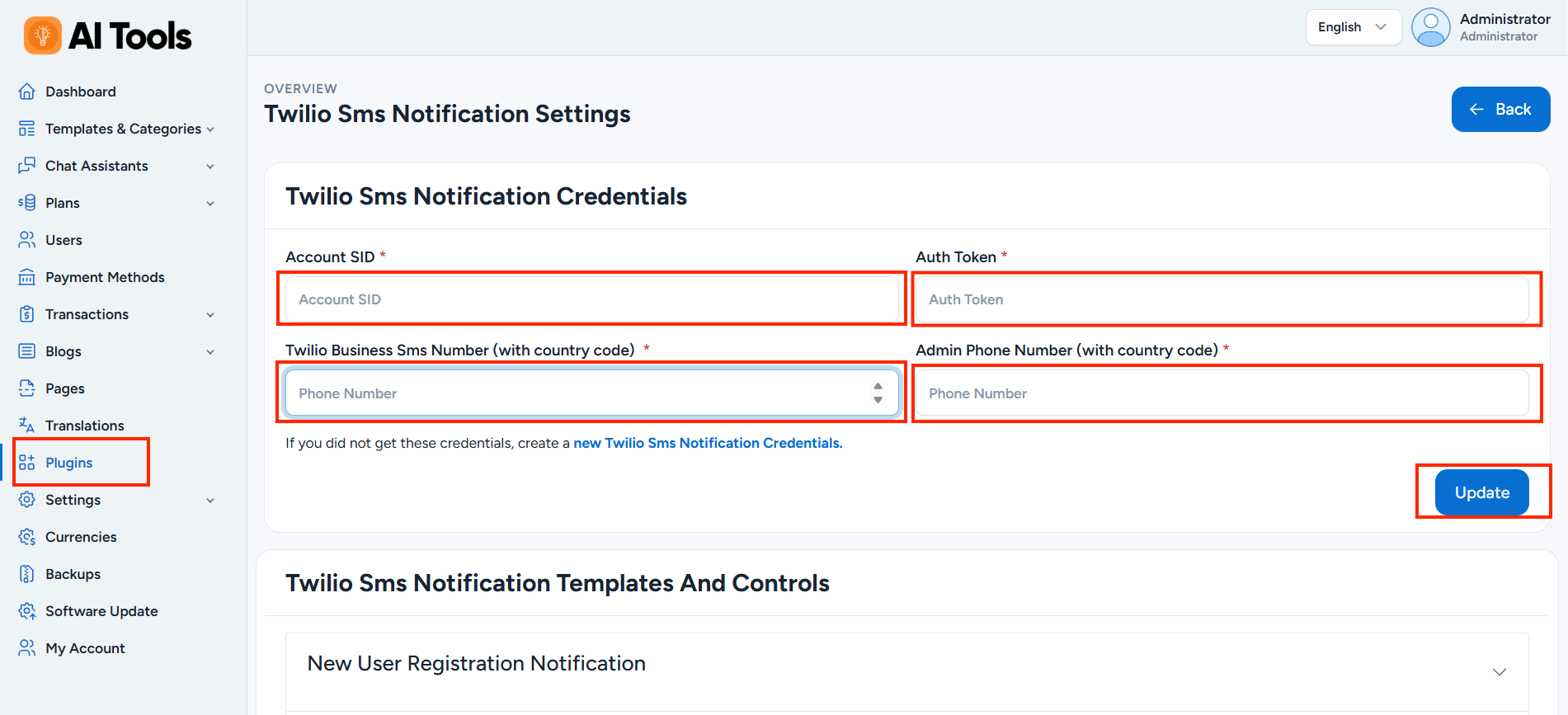Expand the Chat Assistants chevron
Viewport: 1568px width, 715px height.
point(210,167)
